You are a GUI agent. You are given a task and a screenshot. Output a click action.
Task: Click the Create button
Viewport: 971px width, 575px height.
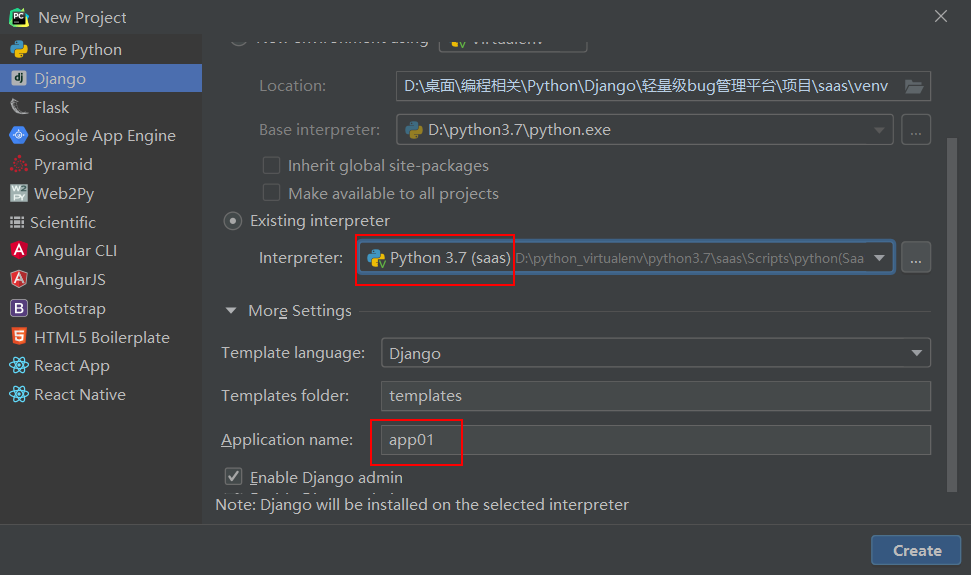pyautogui.click(x=916, y=550)
